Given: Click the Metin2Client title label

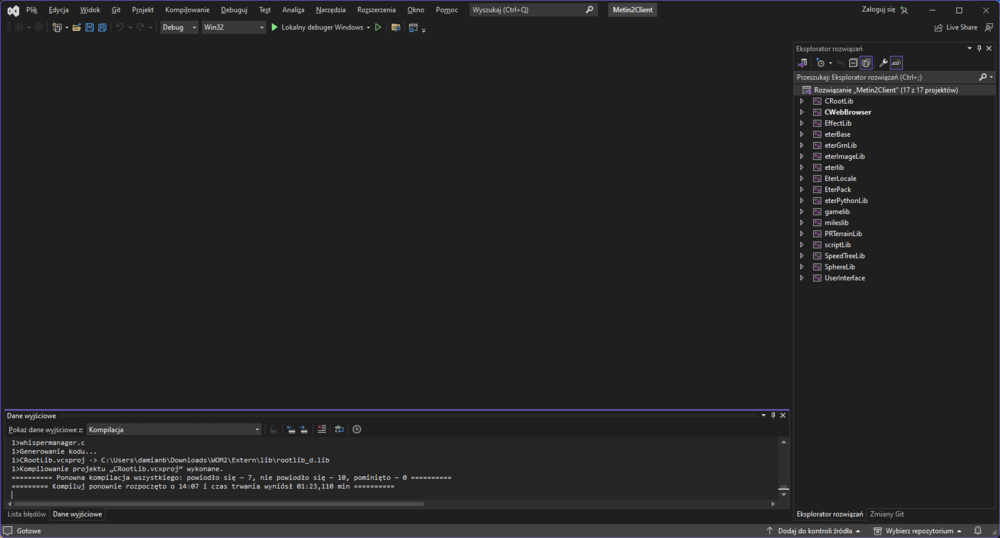Looking at the screenshot, I should 632,10.
